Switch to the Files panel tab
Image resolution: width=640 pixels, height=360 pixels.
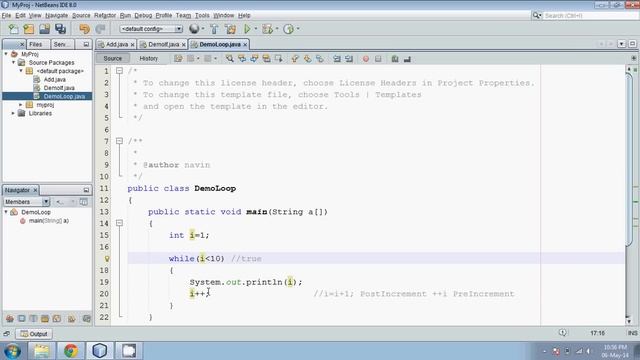tap(36, 44)
